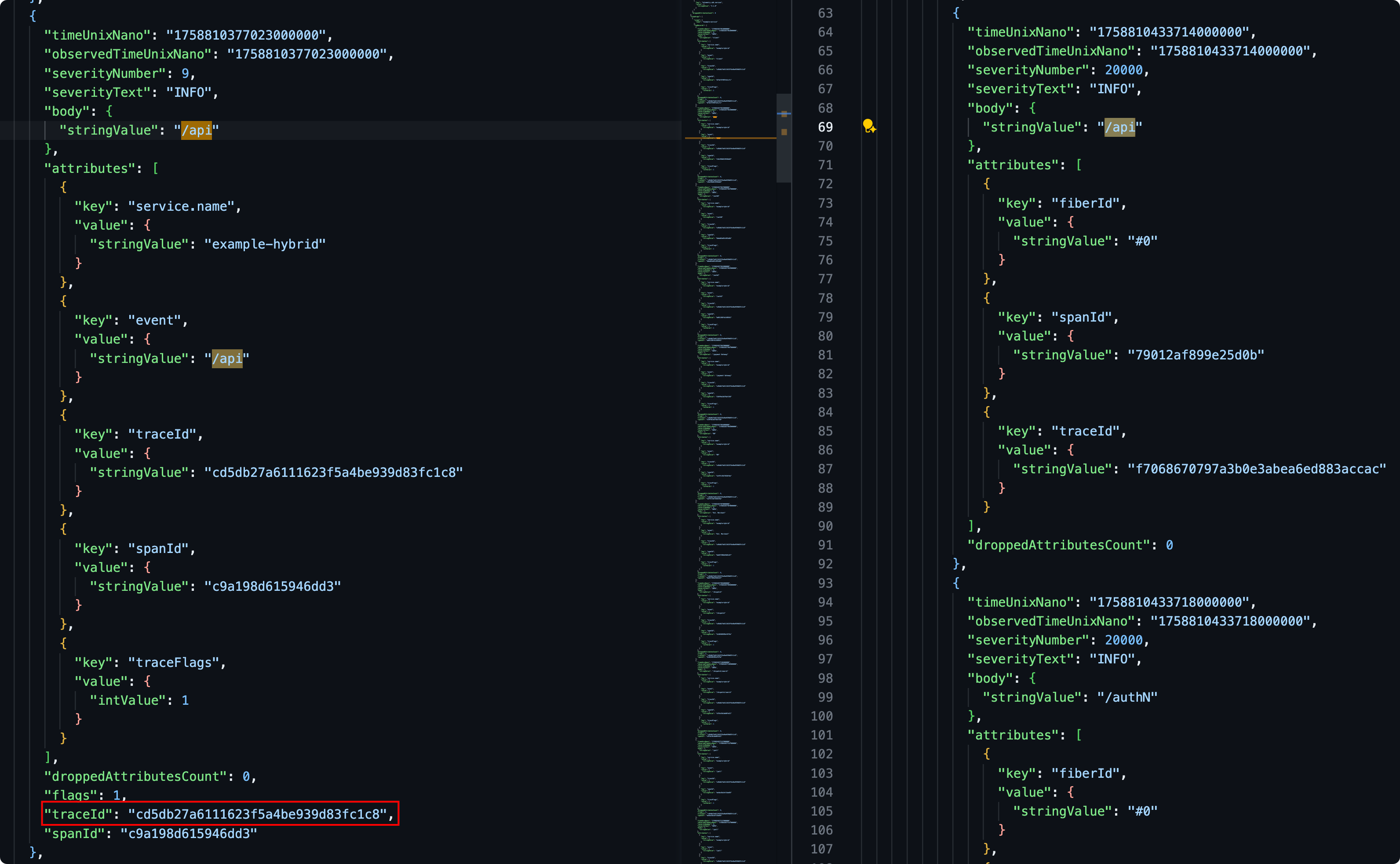Click the bottom spanId "c9a198d615946dd3" value
This screenshot has height=864, width=1400.
pyautogui.click(x=189, y=833)
